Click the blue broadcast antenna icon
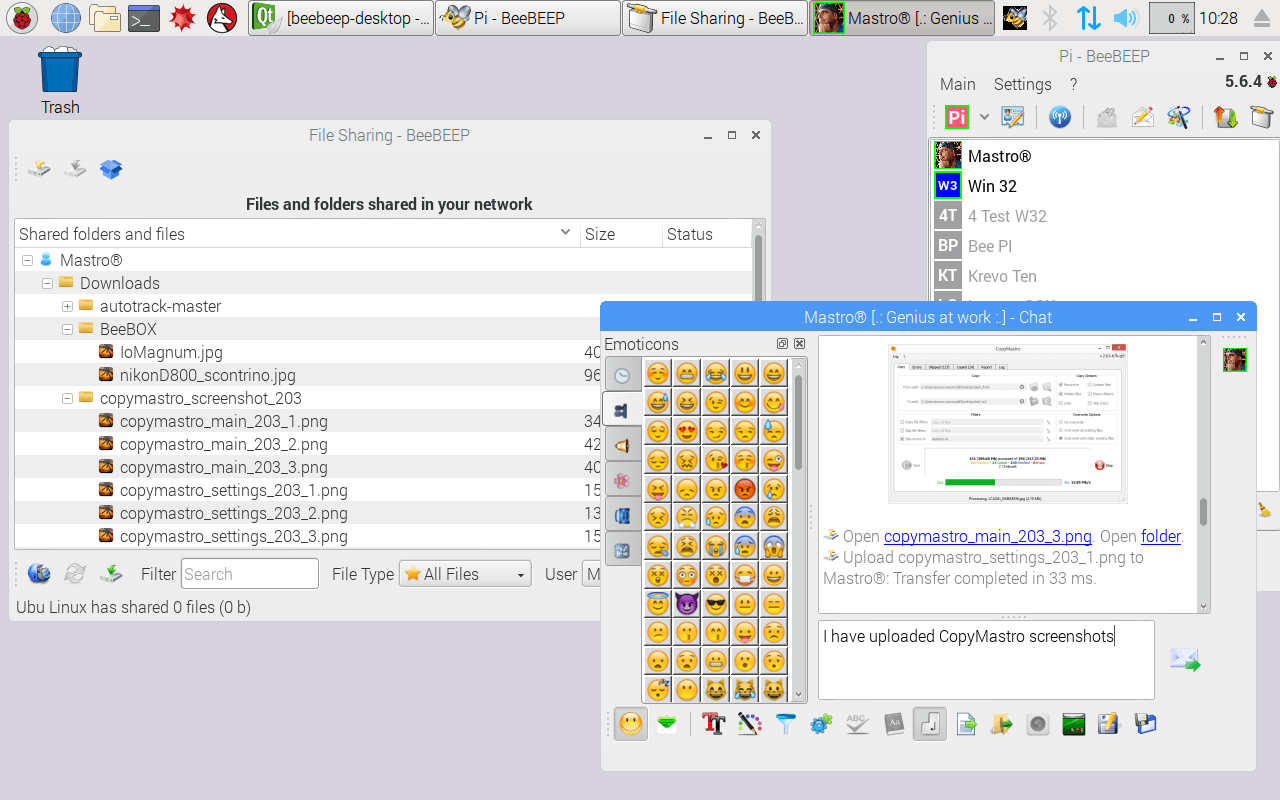This screenshot has width=1280, height=800. [1060, 117]
